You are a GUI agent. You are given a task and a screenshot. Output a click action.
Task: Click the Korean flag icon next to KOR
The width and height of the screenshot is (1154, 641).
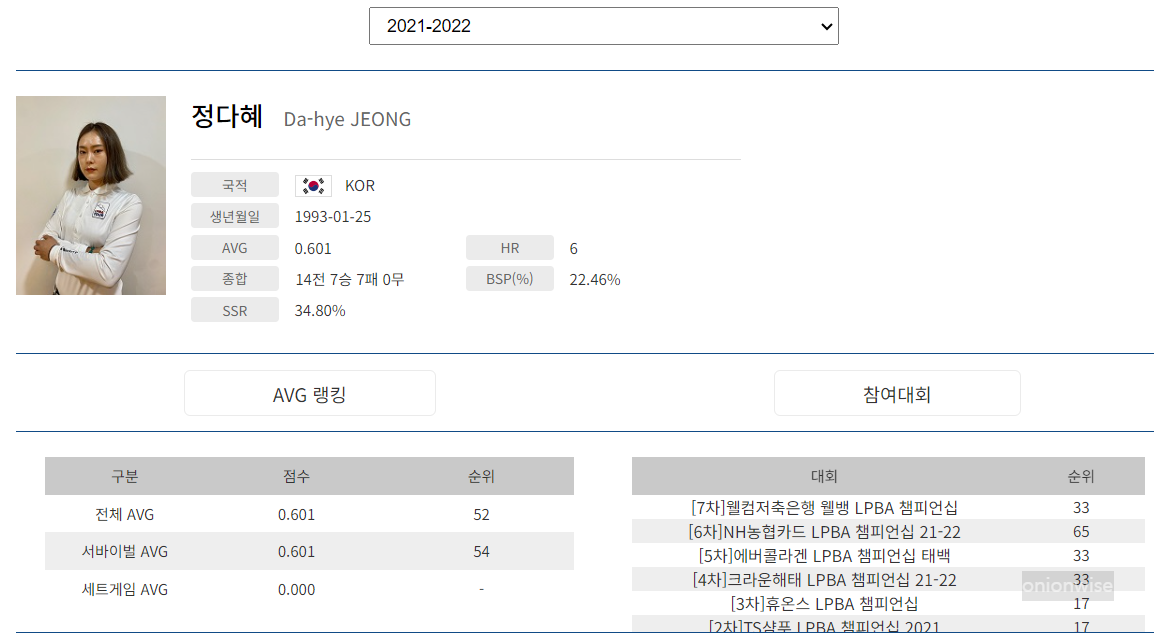coord(312,185)
